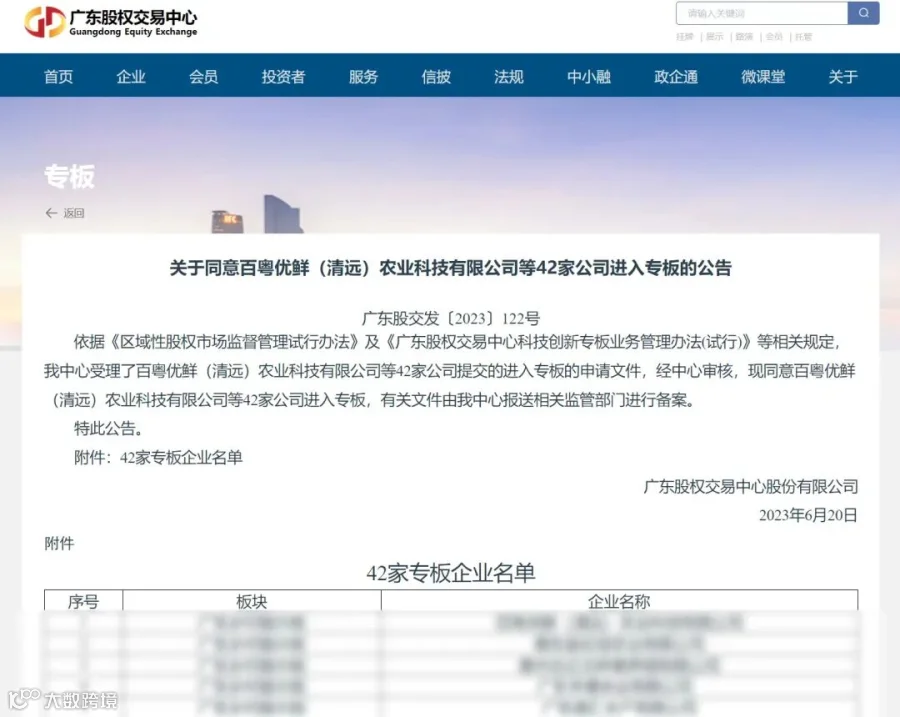The width and height of the screenshot is (900, 717).
Task: Click the line 特此公告。
Action: (108, 428)
